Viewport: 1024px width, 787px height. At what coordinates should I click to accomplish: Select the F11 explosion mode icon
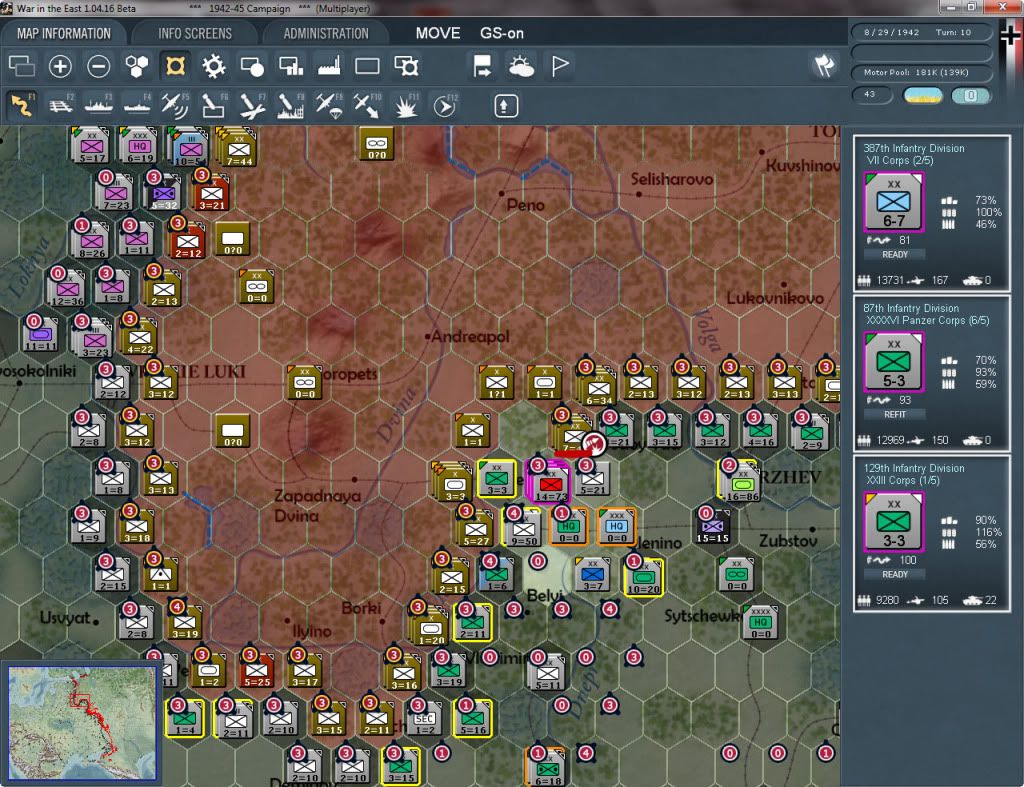click(406, 105)
